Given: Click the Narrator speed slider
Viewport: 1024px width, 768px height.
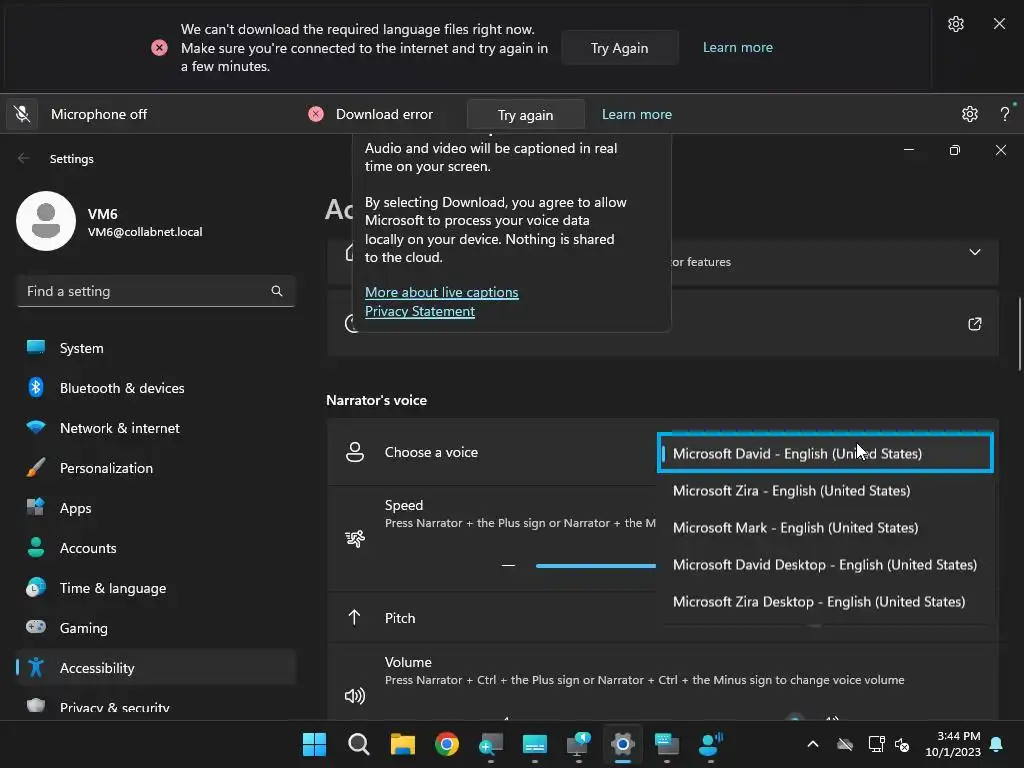Looking at the screenshot, I should [x=595, y=566].
